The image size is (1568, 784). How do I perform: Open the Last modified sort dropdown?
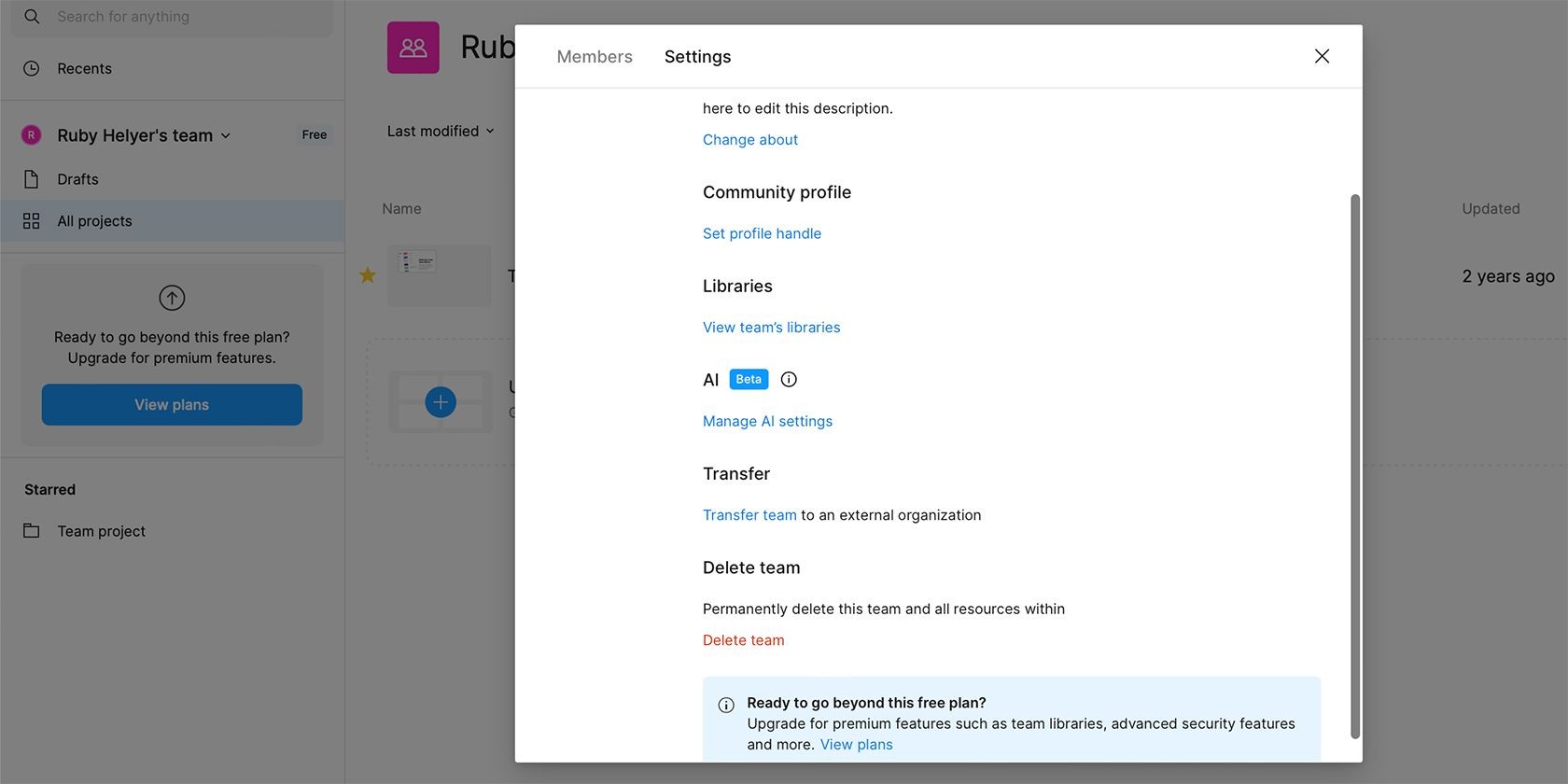point(441,132)
